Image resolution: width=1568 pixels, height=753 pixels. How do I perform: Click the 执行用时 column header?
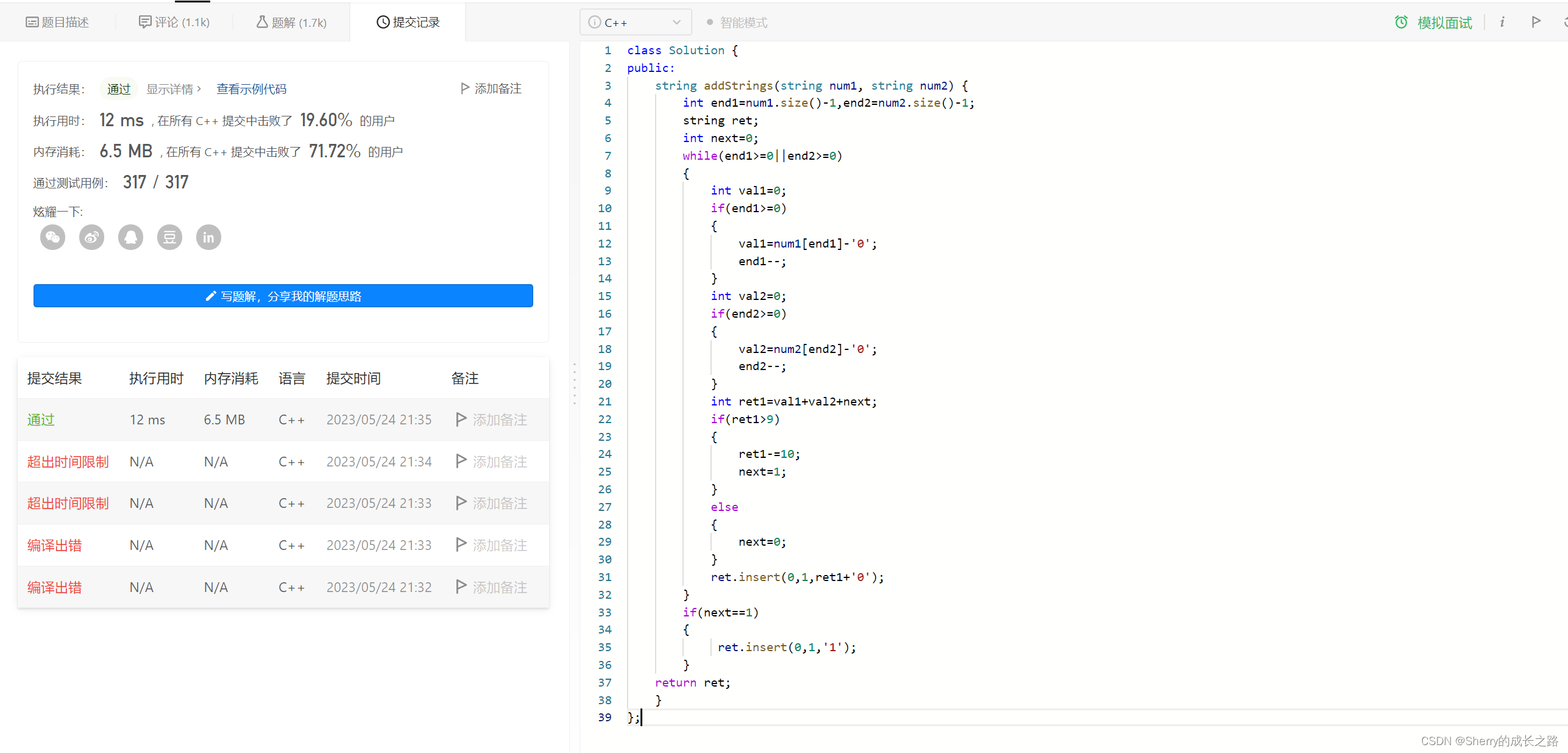[x=157, y=378]
